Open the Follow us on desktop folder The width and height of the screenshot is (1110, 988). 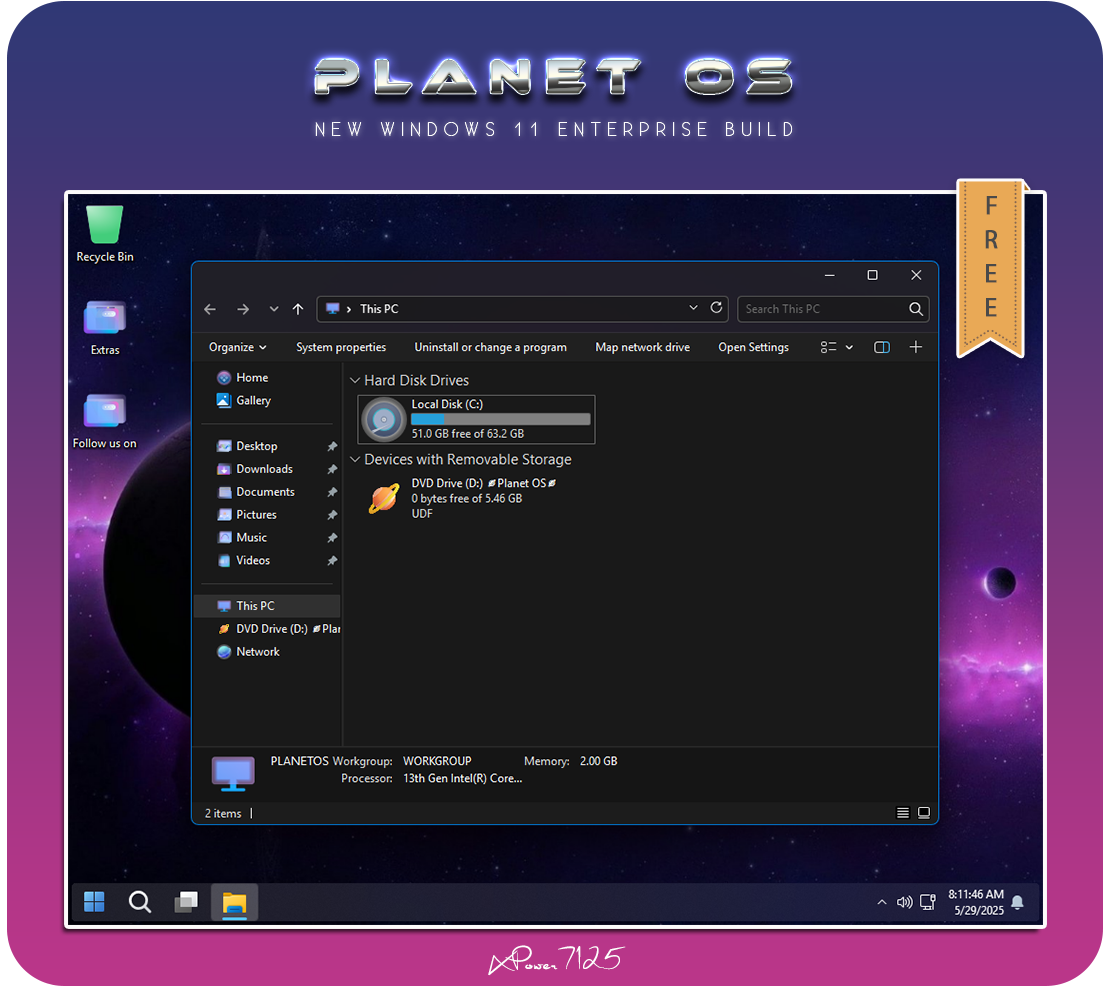pos(105,421)
